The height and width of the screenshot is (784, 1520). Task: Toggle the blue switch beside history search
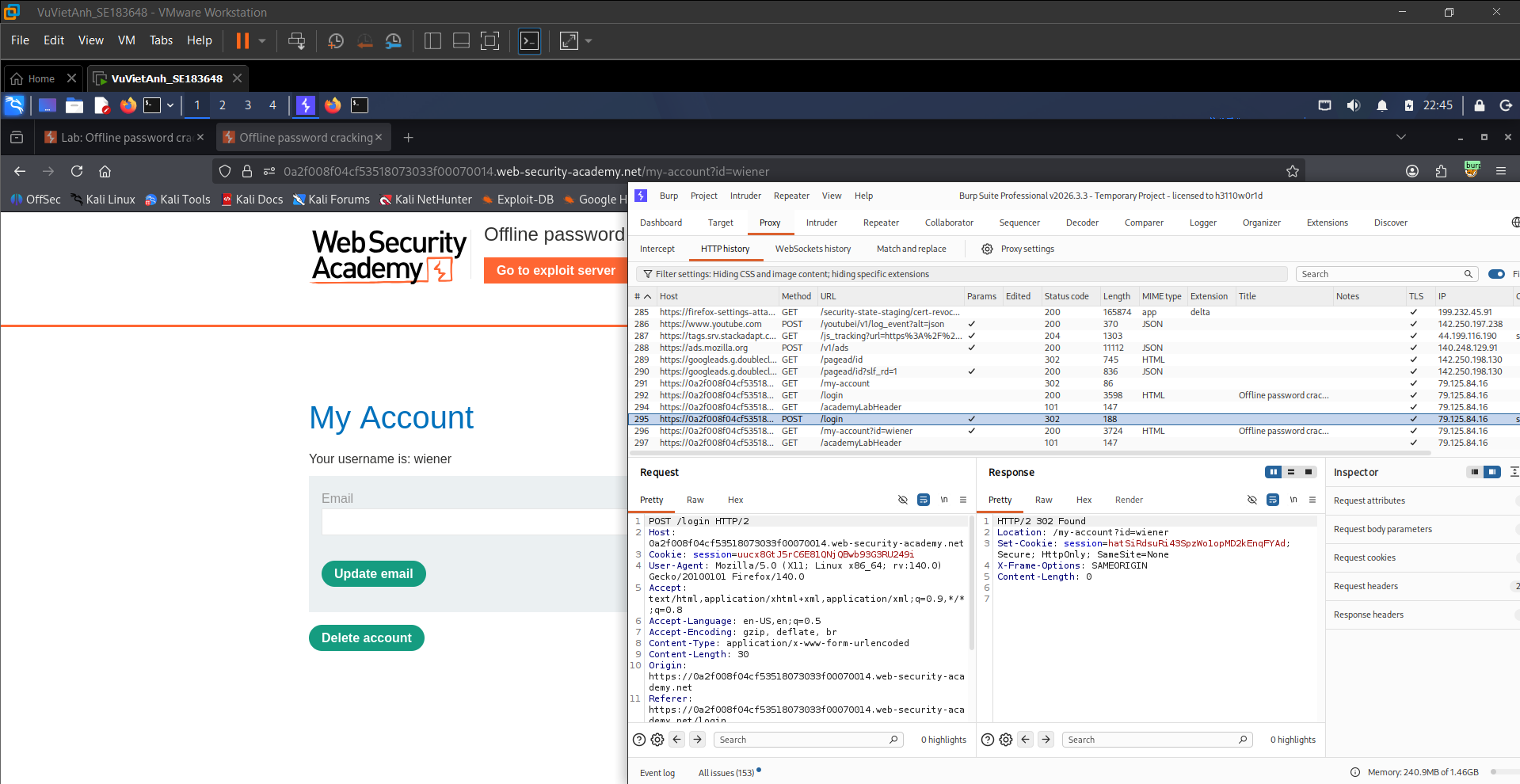pos(1496,274)
